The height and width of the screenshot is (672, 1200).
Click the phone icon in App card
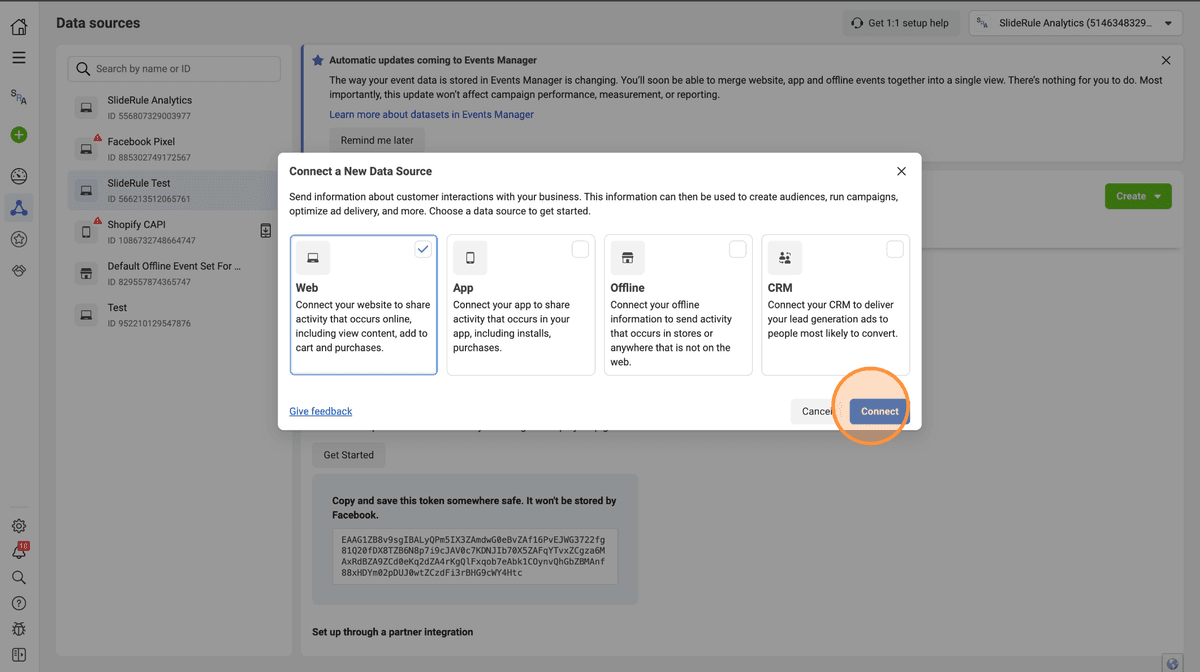coord(470,258)
